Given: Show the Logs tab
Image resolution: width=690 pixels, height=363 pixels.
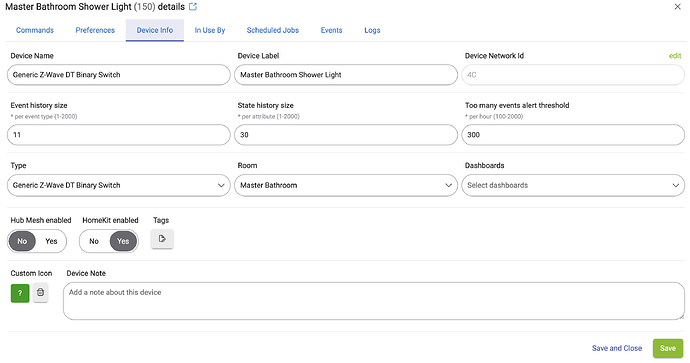Looking at the screenshot, I should [x=372, y=30].
